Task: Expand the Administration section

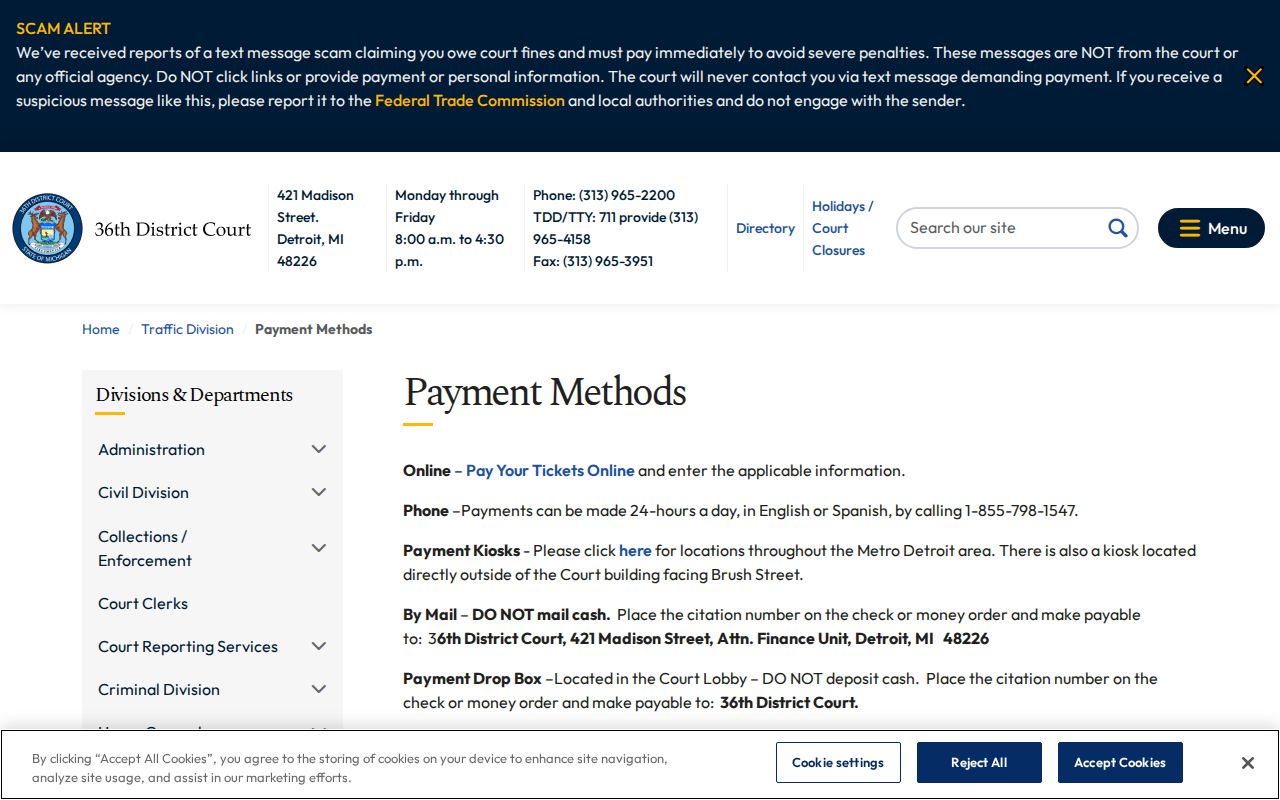Action: click(x=319, y=449)
